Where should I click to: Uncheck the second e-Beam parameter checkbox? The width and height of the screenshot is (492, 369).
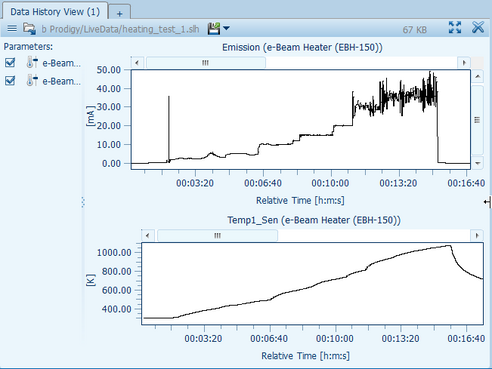(x=10, y=80)
